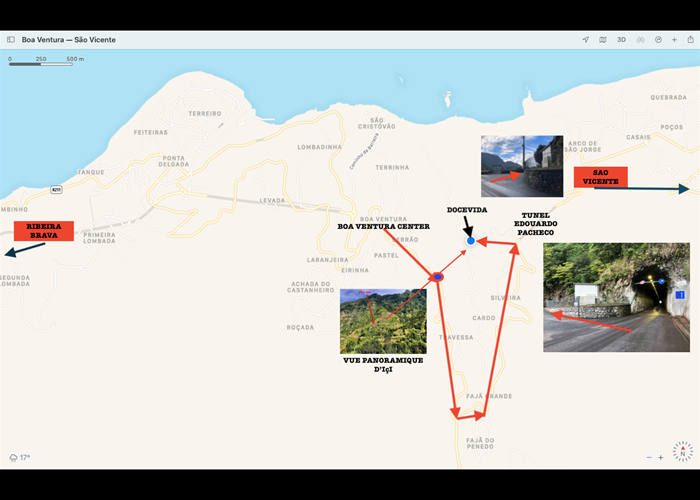Select the QUEBRADA map label
This screenshot has width=700, height=500.
[x=669, y=97]
